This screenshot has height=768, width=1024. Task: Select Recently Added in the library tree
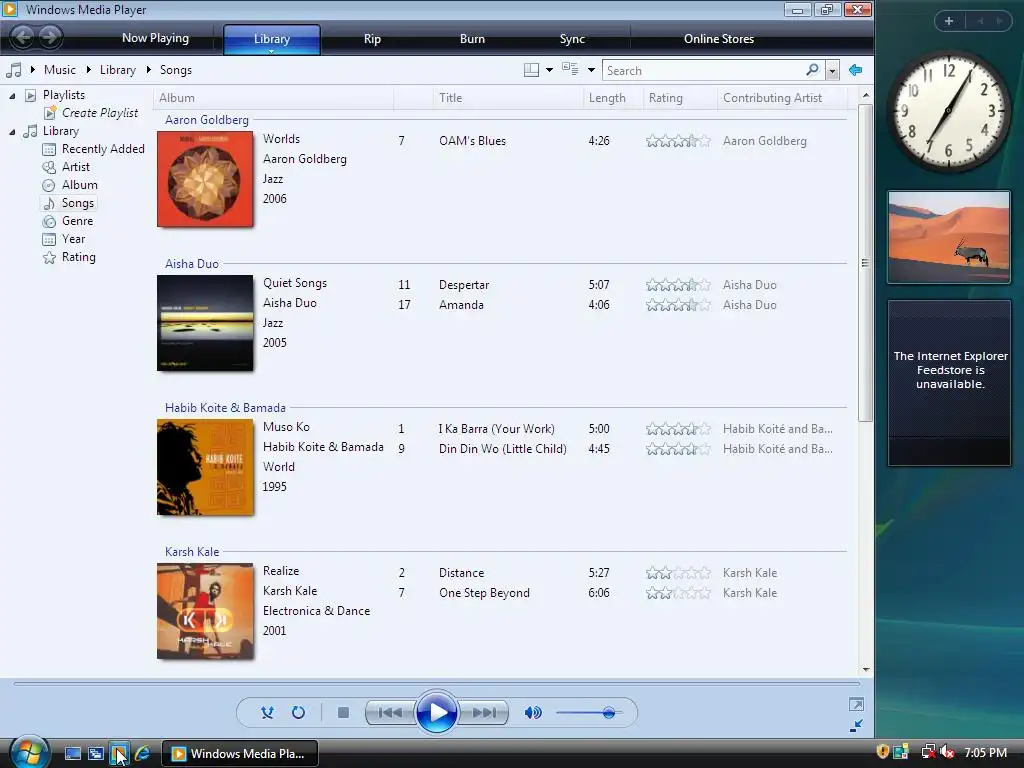coord(103,149)
